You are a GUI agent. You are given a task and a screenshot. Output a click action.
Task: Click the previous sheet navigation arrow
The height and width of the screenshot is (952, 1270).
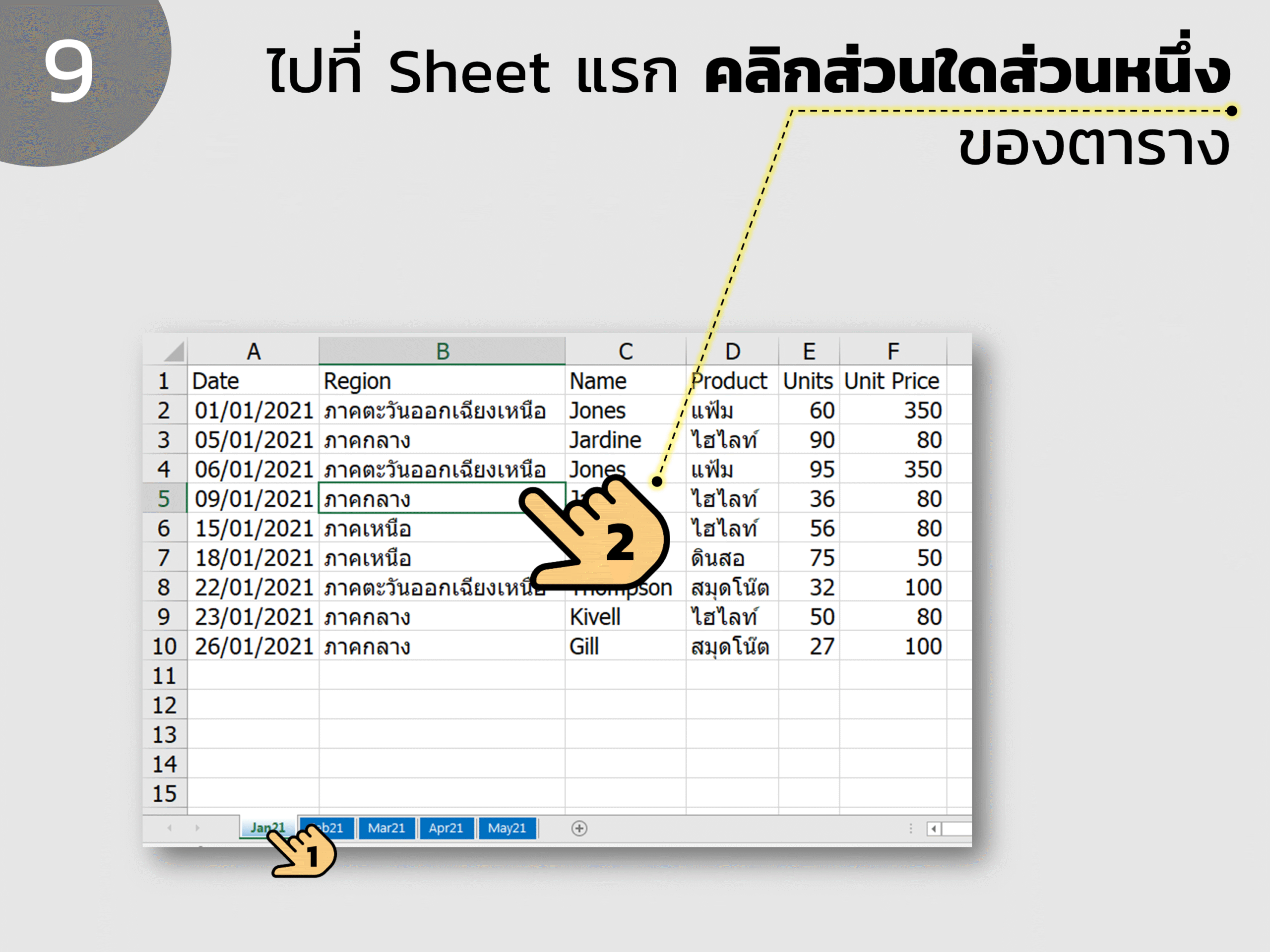[x=169, y=828]
